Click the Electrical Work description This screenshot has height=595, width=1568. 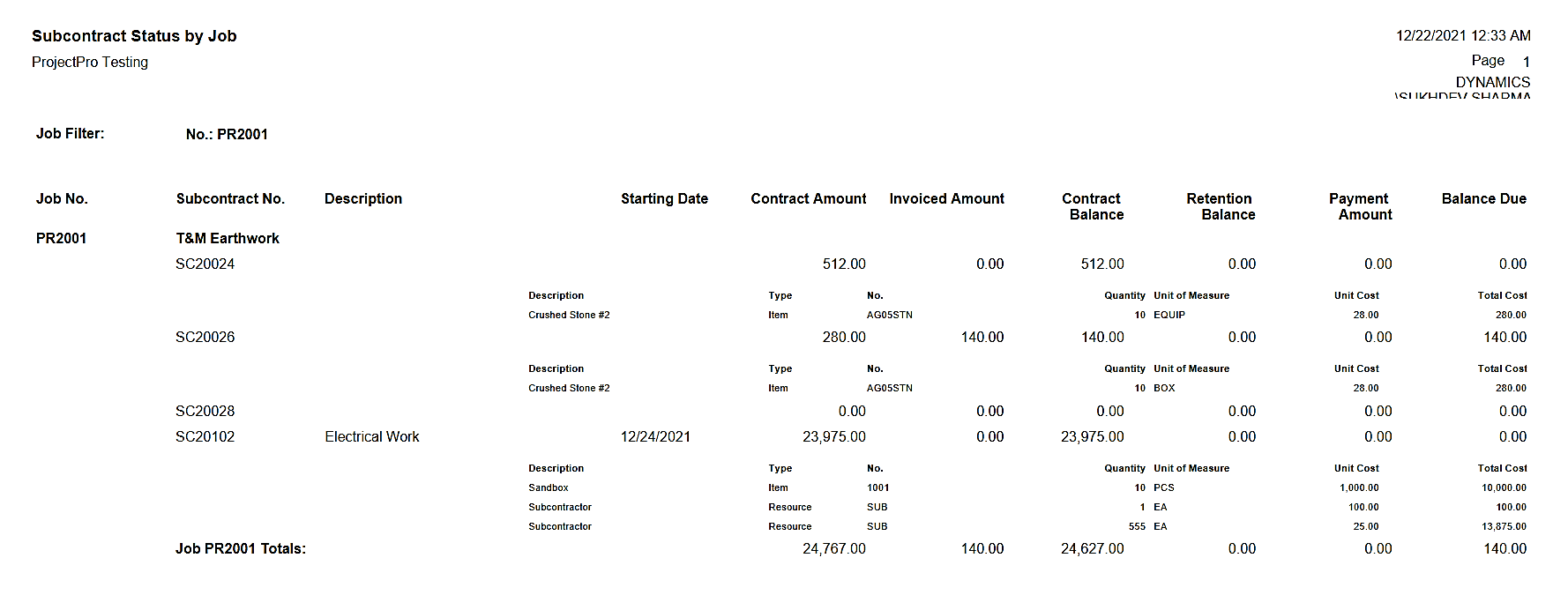point(371,436)
